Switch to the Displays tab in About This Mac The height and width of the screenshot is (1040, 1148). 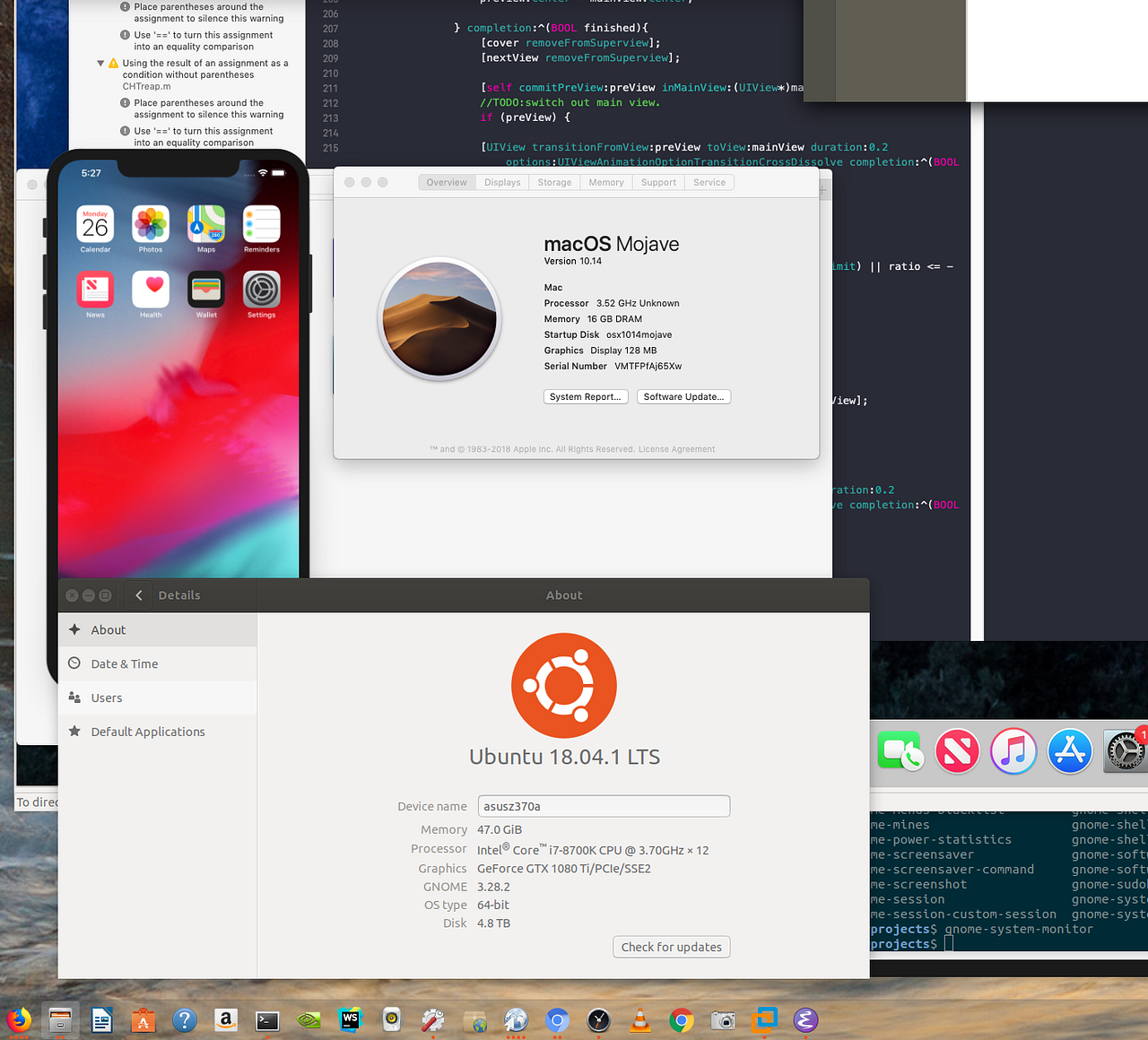coord(502,182)
